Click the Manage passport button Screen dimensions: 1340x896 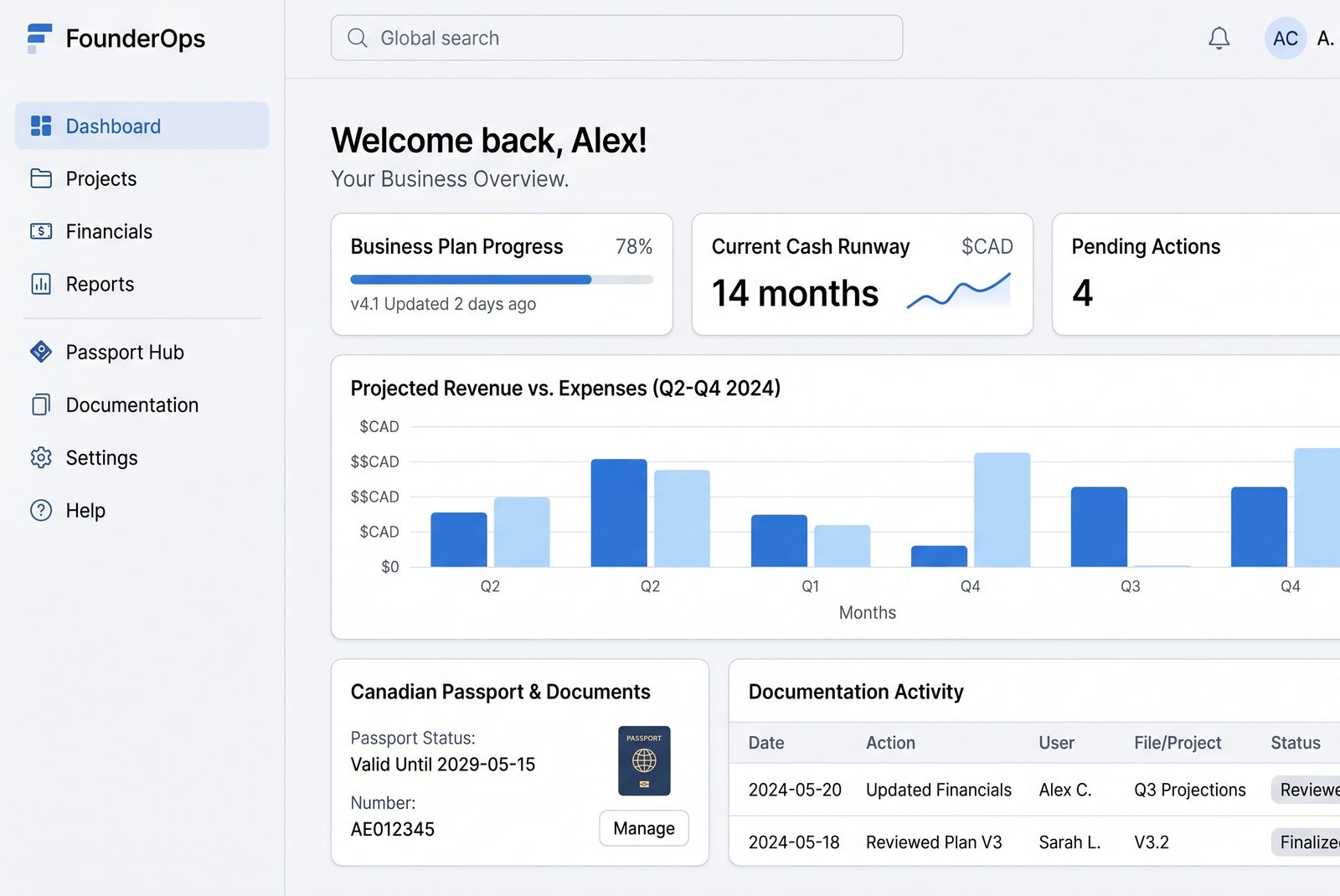tap(644, 828)
